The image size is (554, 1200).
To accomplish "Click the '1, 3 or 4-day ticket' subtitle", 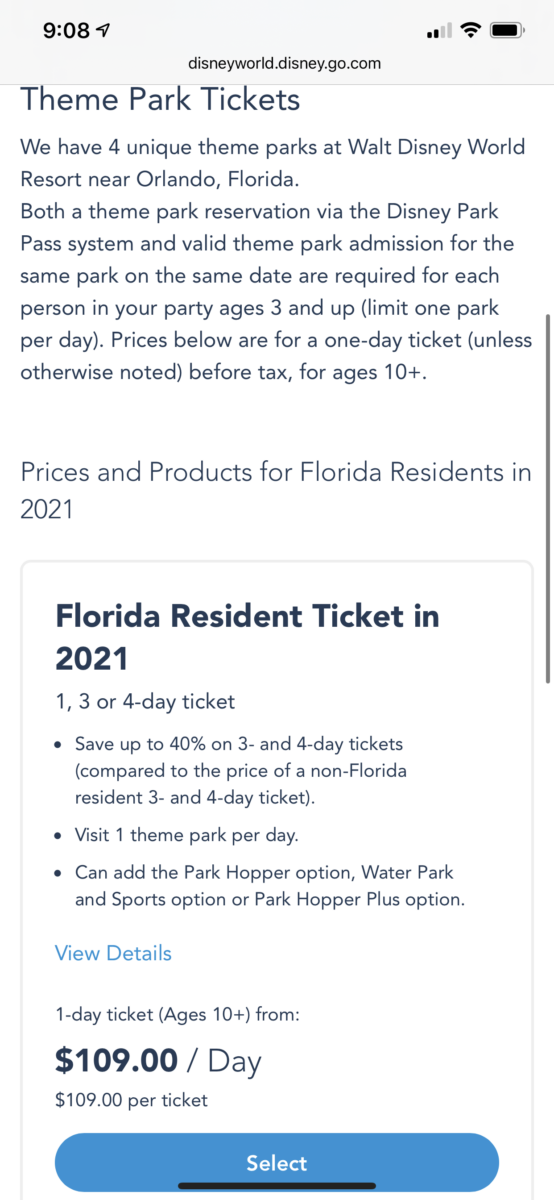I will tap(145, 701).
